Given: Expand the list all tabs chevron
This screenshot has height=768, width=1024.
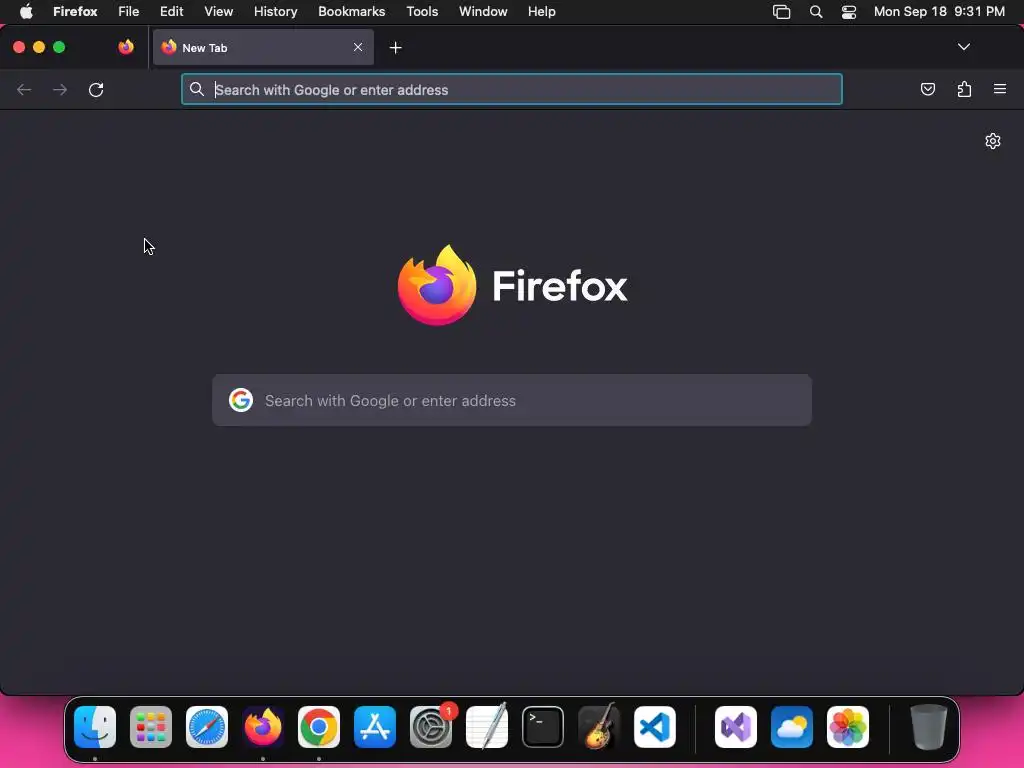Looking at the screenshot, I should point(963,47).
